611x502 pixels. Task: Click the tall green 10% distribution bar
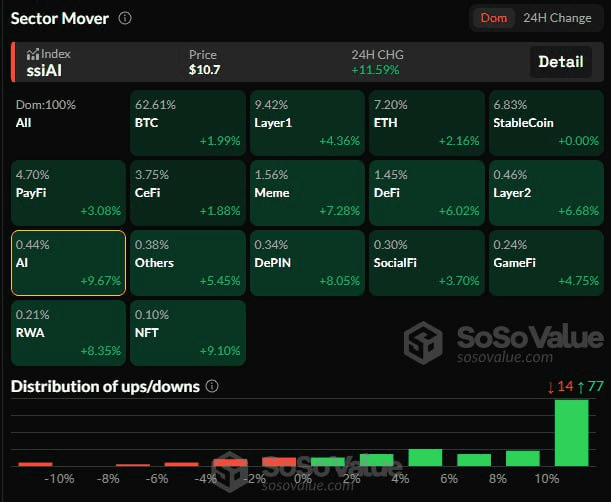[572, 432]
